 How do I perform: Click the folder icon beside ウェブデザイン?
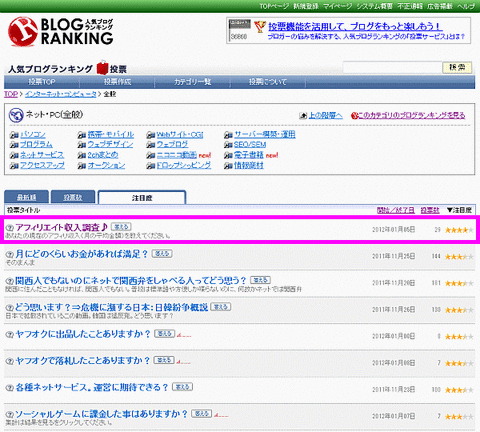point(82,145)
